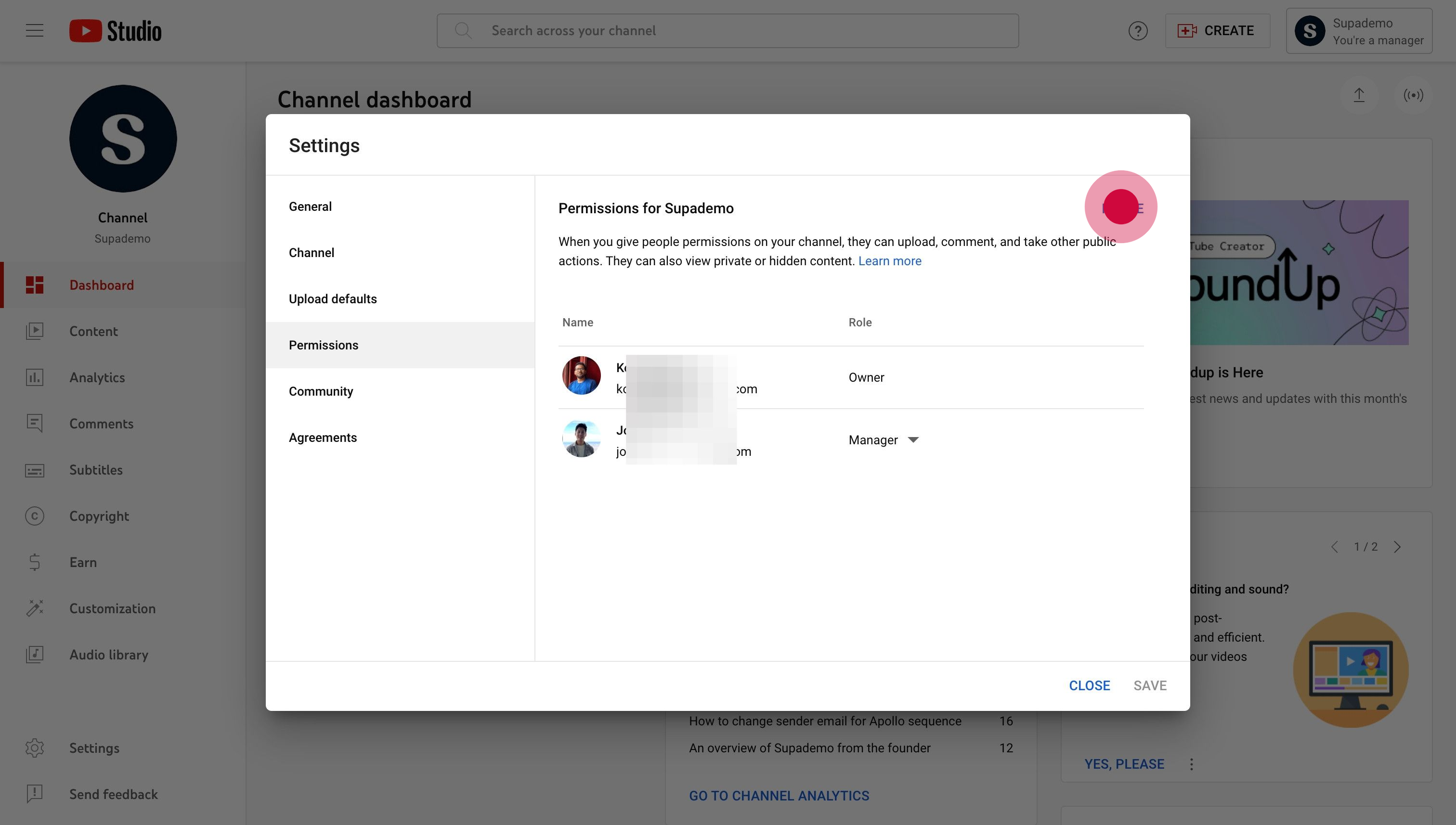Open Copyright in sidebar
This screenshot has height=825, width=1456.
123,516
